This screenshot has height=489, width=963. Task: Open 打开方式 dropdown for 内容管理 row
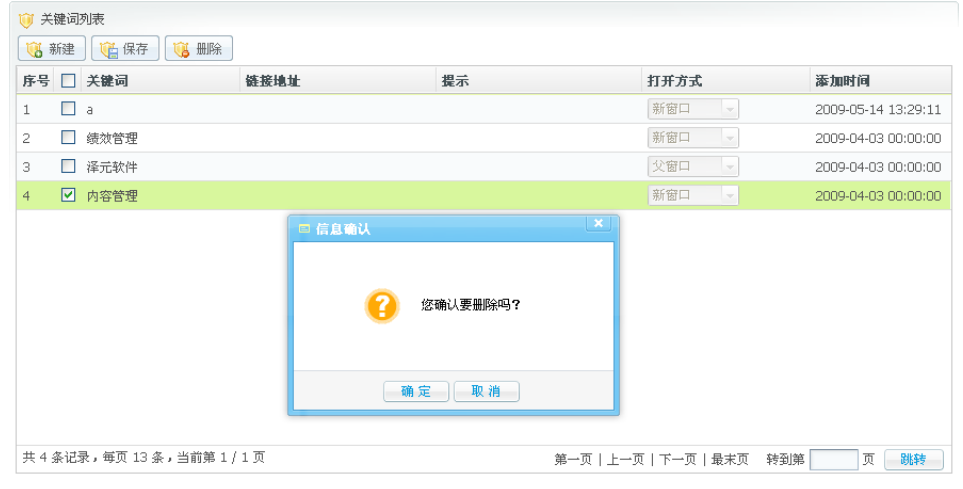693,195
